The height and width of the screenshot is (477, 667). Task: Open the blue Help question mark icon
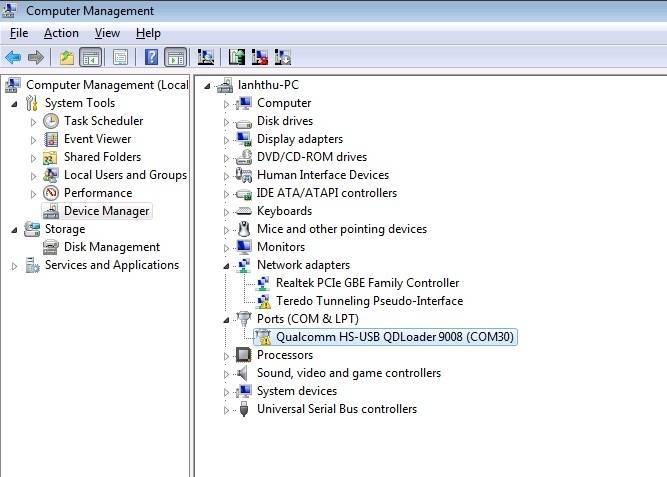pyautogui.click(x=151, y=57)
